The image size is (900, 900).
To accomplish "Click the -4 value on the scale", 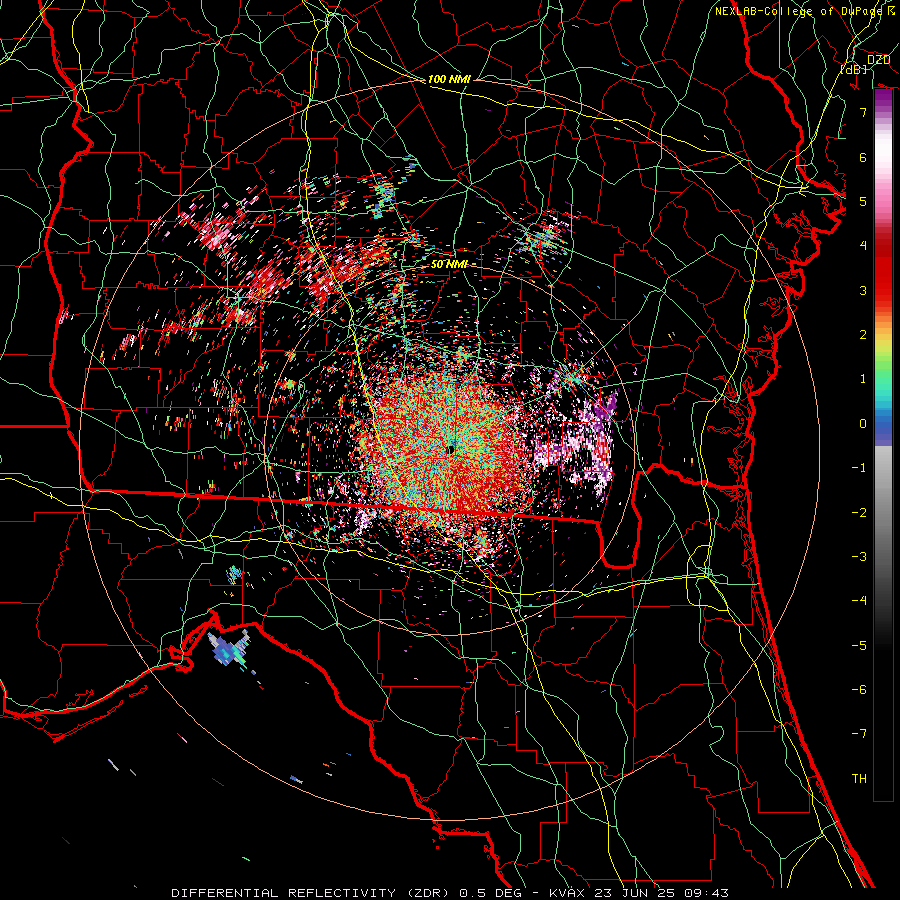I will [x=859, y=601].
